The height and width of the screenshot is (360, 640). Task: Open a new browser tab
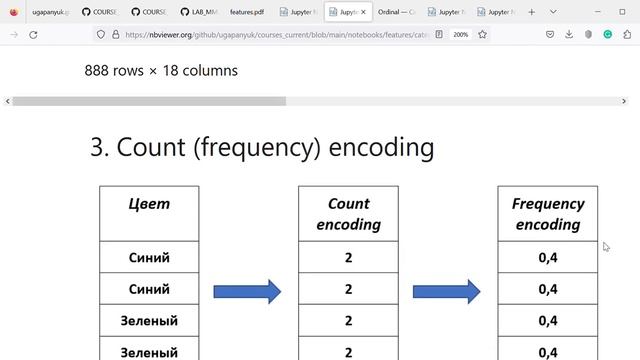[531, 12]
